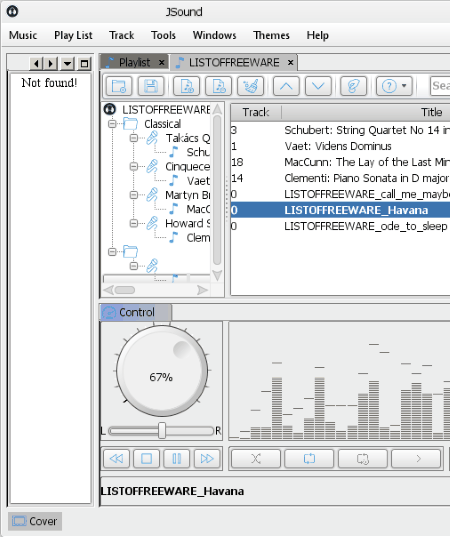The height and width of the screenshot is (537, 450).
Task: Collapse the unnamed folder below Classical
Action: pyautogui.click(x=112, y=252)
